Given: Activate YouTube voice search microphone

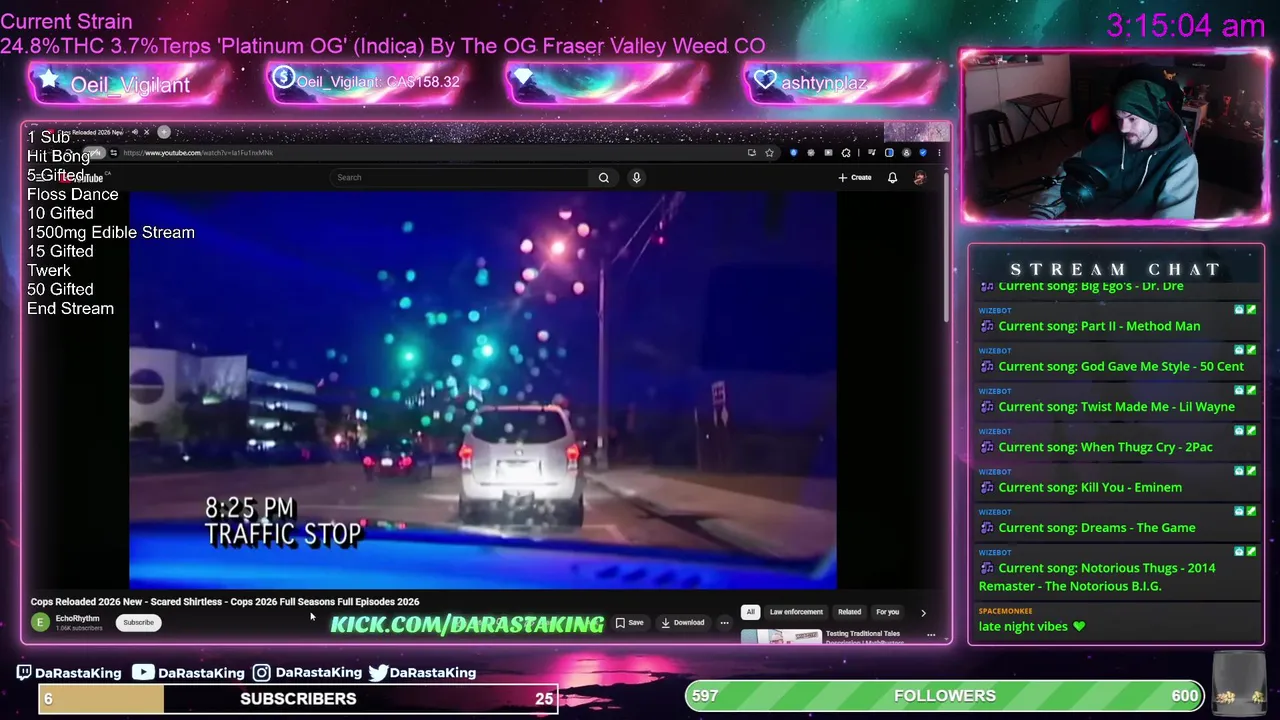Looking at the screenshot, I should click(636, 178).
